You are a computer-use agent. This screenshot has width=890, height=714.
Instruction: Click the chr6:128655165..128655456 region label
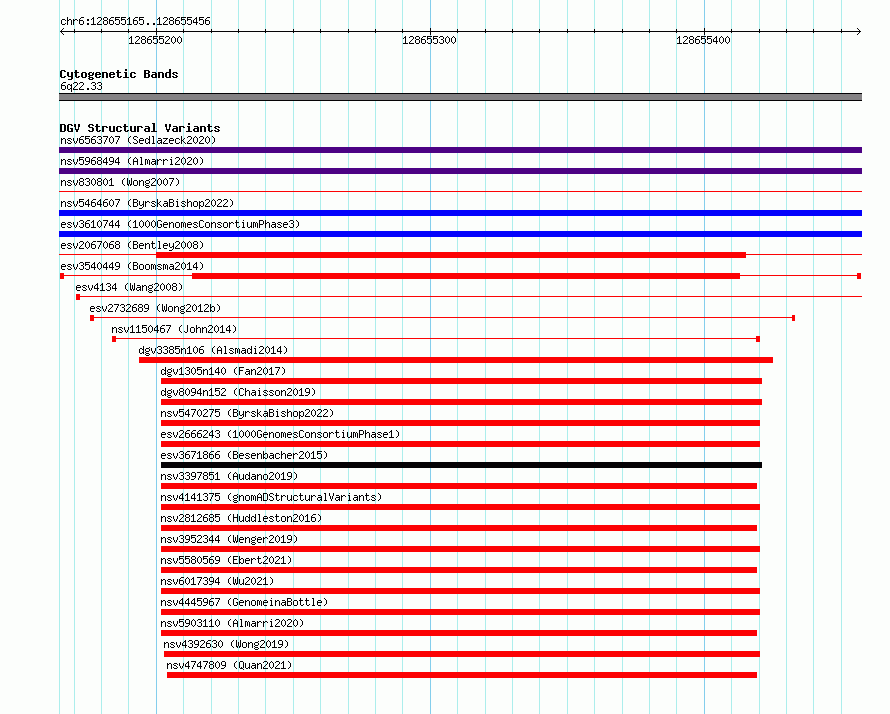pos(135,22)
